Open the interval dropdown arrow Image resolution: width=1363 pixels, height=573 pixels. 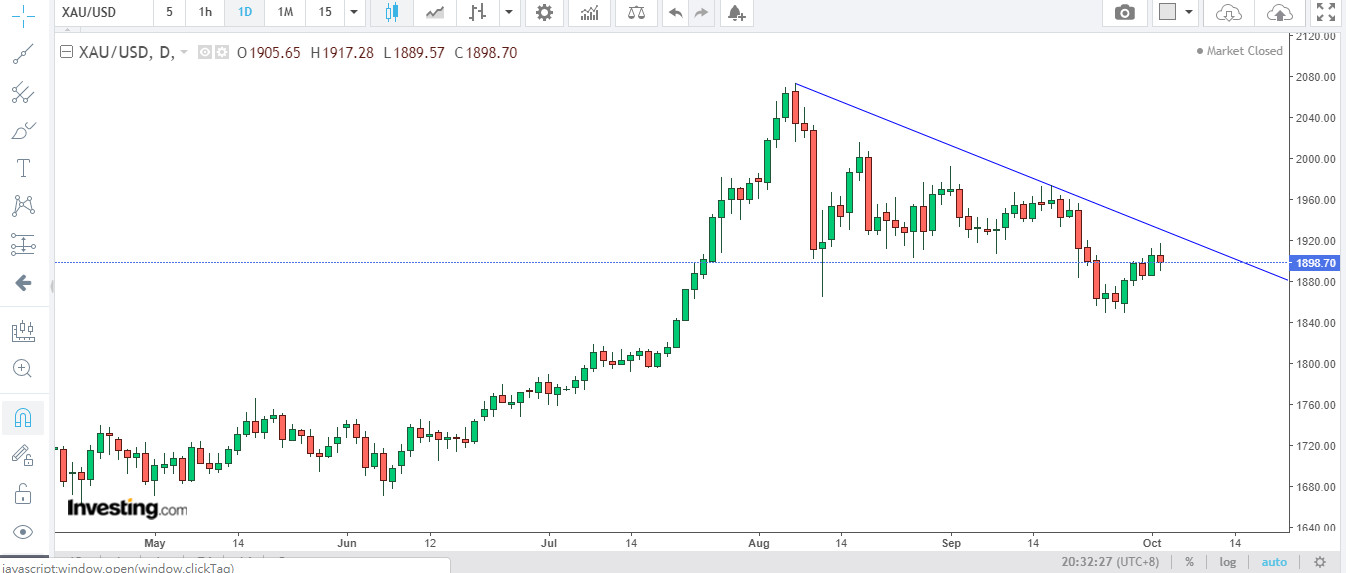354,12
